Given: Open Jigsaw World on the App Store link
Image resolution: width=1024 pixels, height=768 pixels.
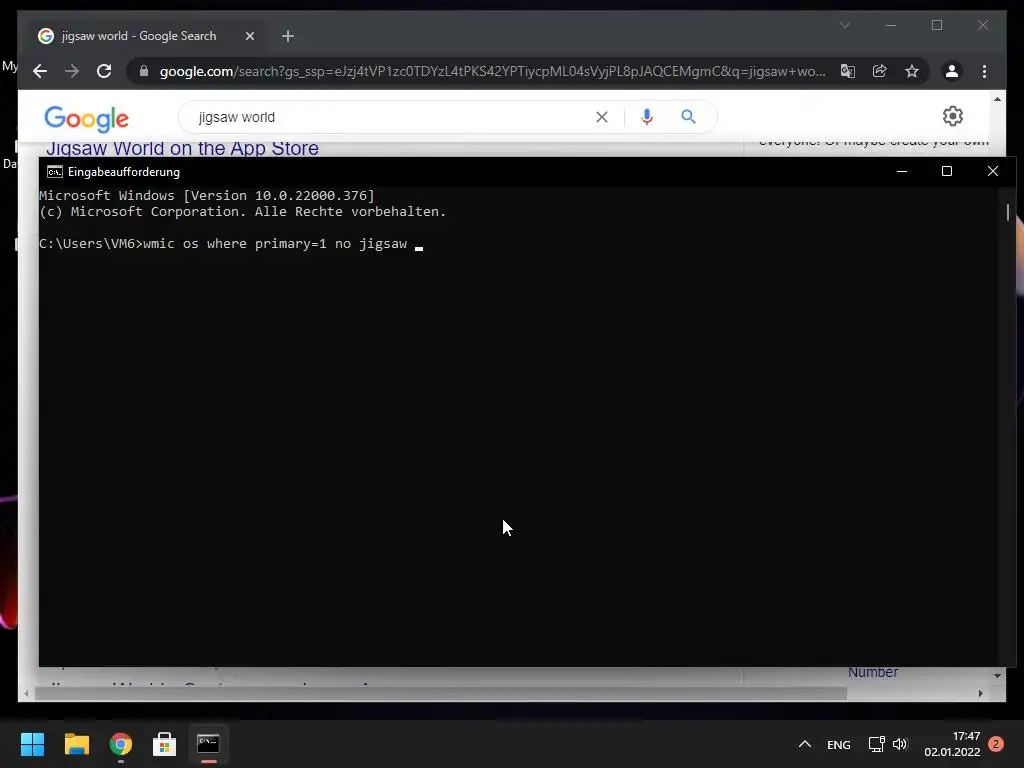Looking at the screenshot, I should pyautogui.click(x=182, y=148).
